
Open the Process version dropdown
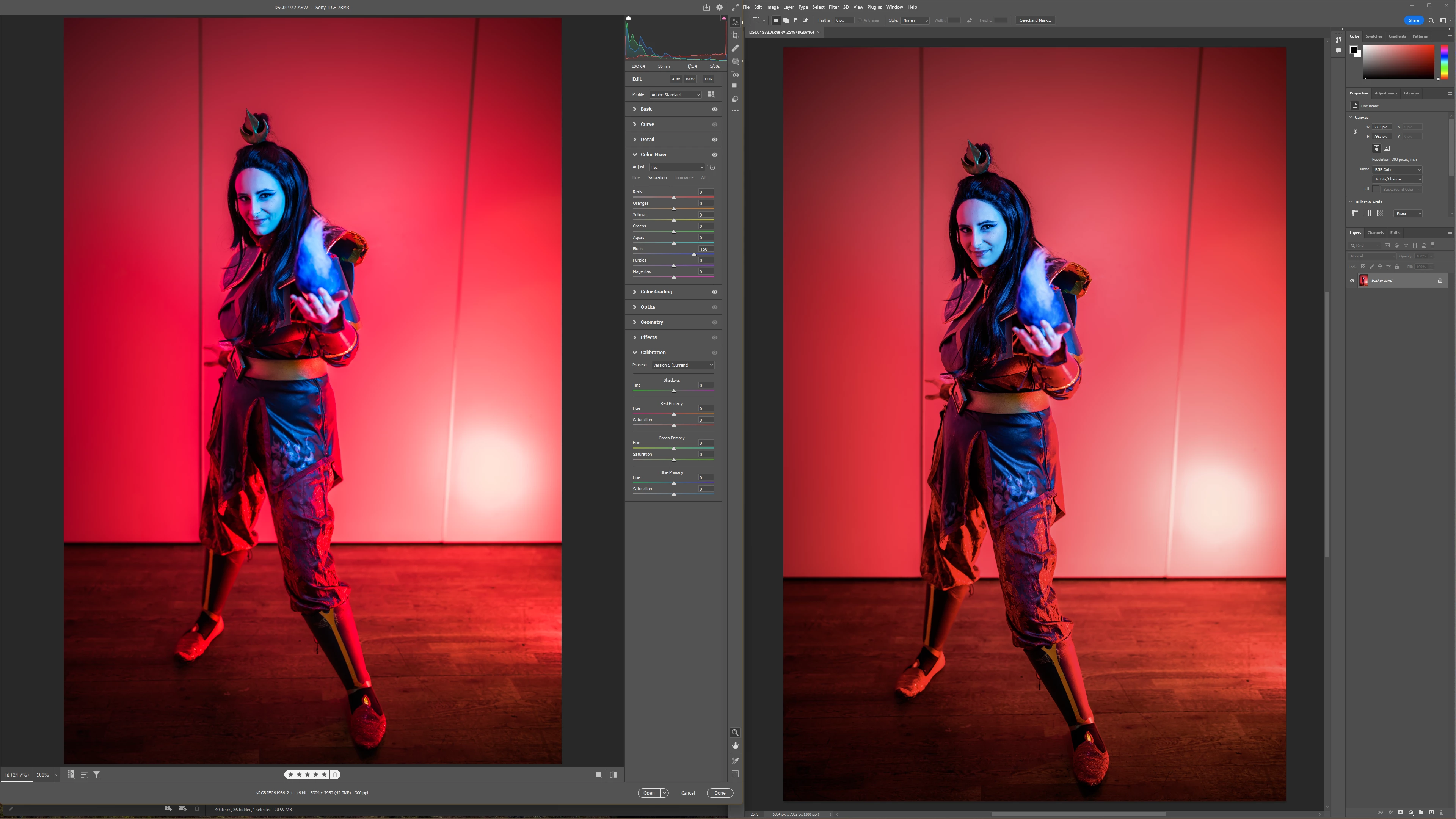[682, 365]
